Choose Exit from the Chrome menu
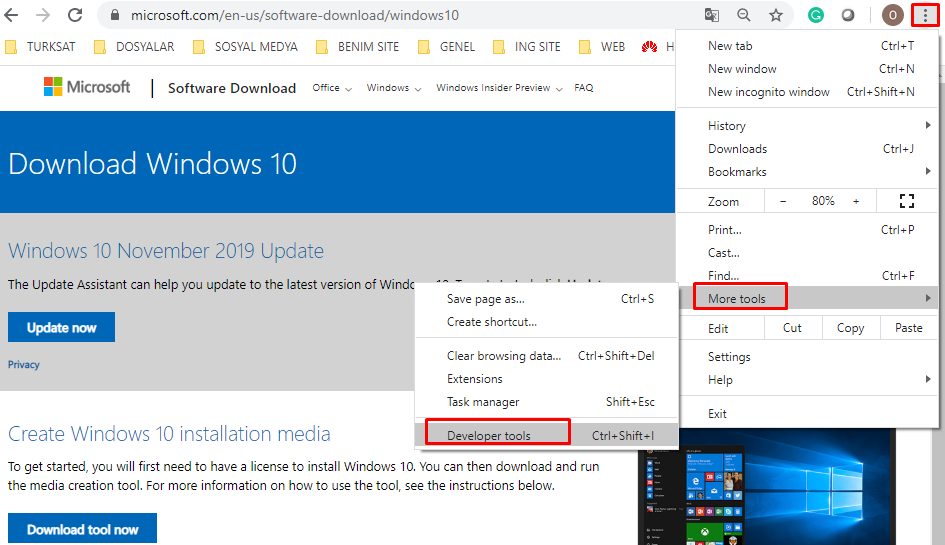 pos(808,414)
